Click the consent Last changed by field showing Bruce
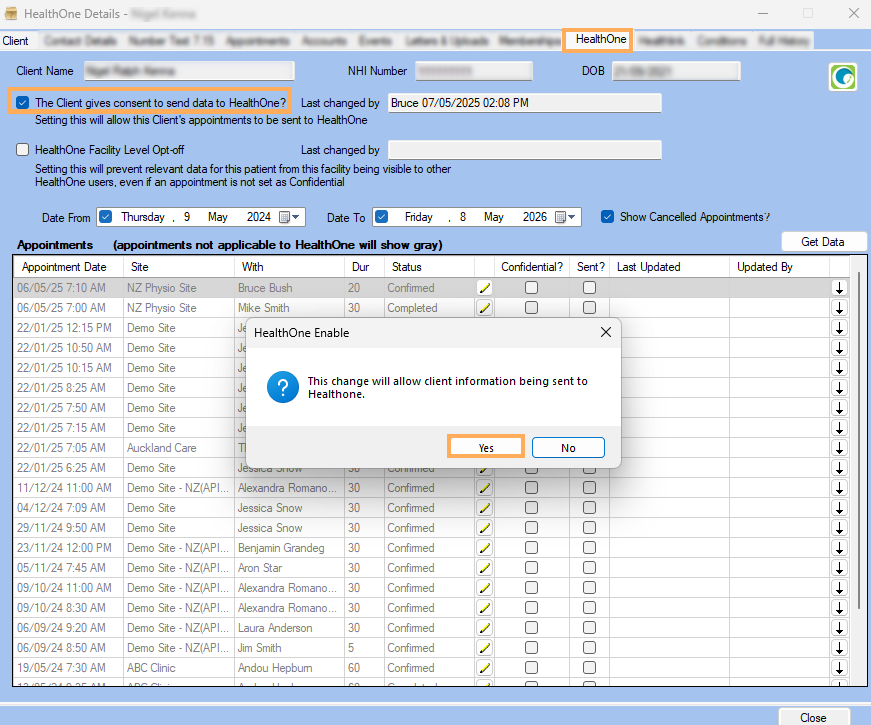The image size is (871, 725). 524,103
